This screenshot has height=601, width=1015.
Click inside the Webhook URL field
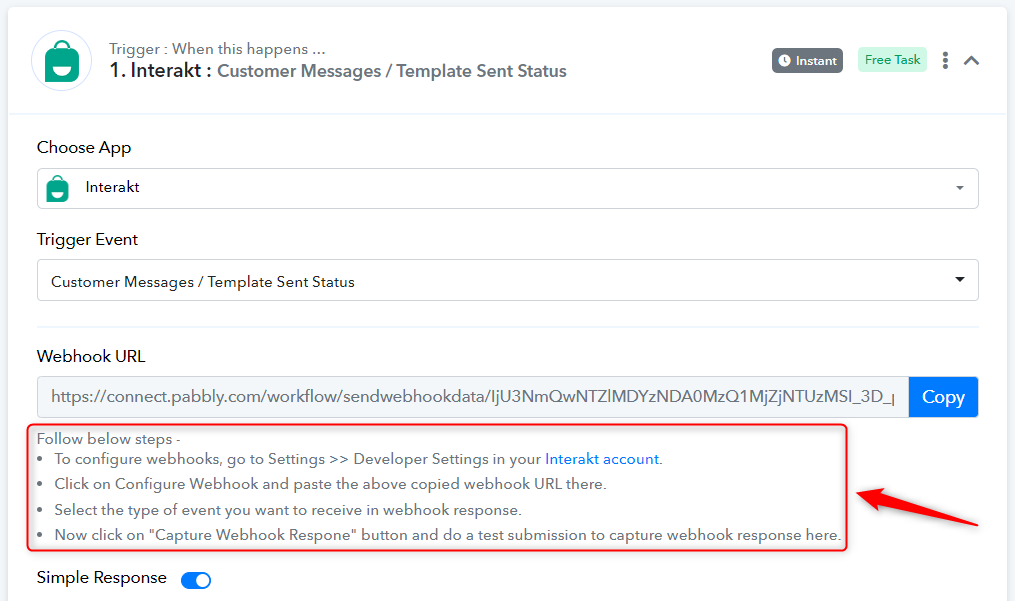click(x=473, y=396)
